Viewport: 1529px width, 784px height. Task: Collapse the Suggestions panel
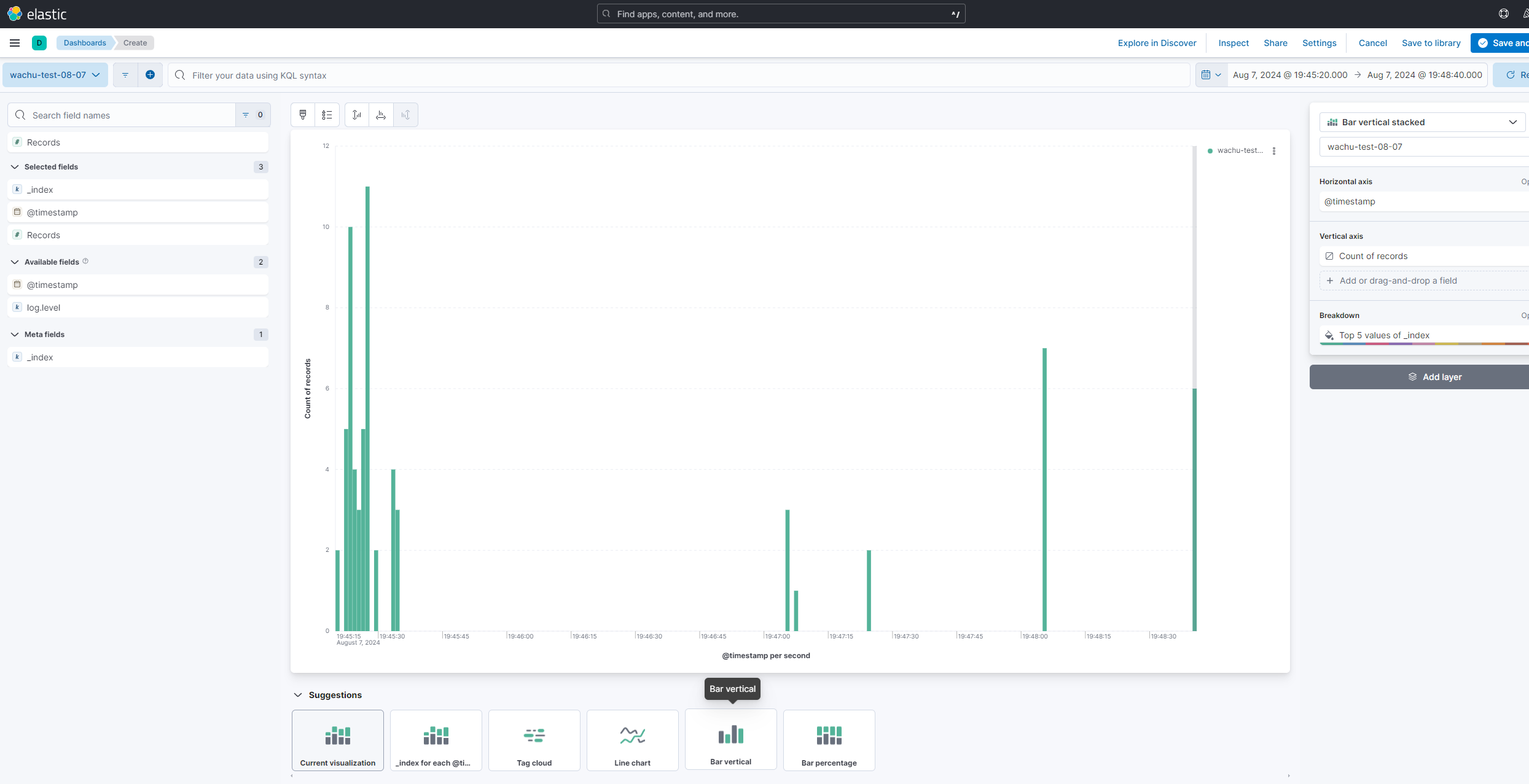tap(298, 695)
